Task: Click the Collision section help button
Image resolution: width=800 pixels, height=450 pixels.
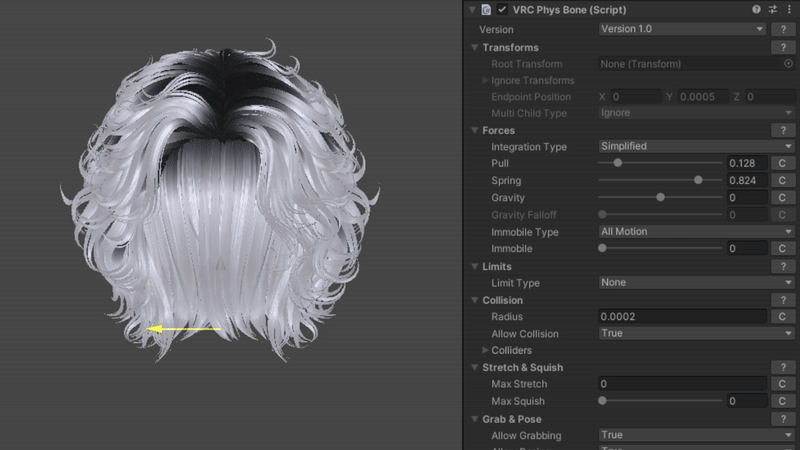Action: (x=783, y=301)
